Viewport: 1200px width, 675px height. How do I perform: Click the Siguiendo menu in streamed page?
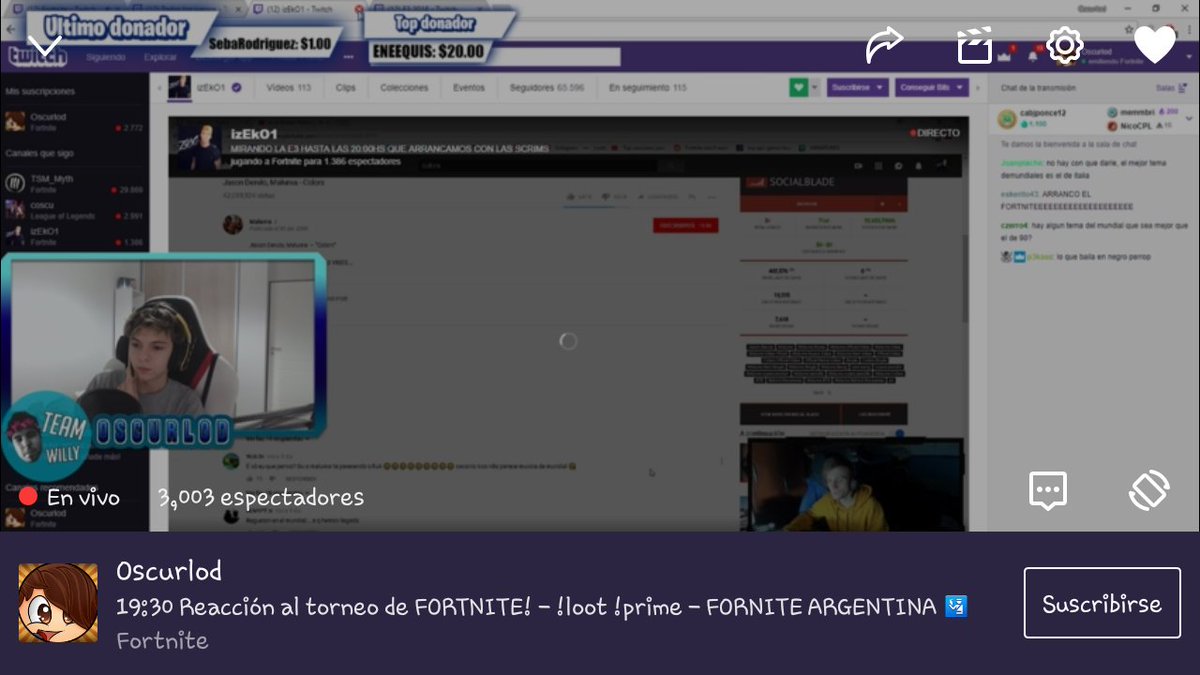[105, 57]
